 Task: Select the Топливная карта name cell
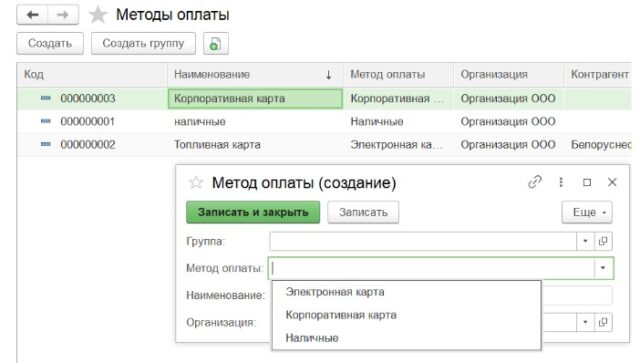255,145
